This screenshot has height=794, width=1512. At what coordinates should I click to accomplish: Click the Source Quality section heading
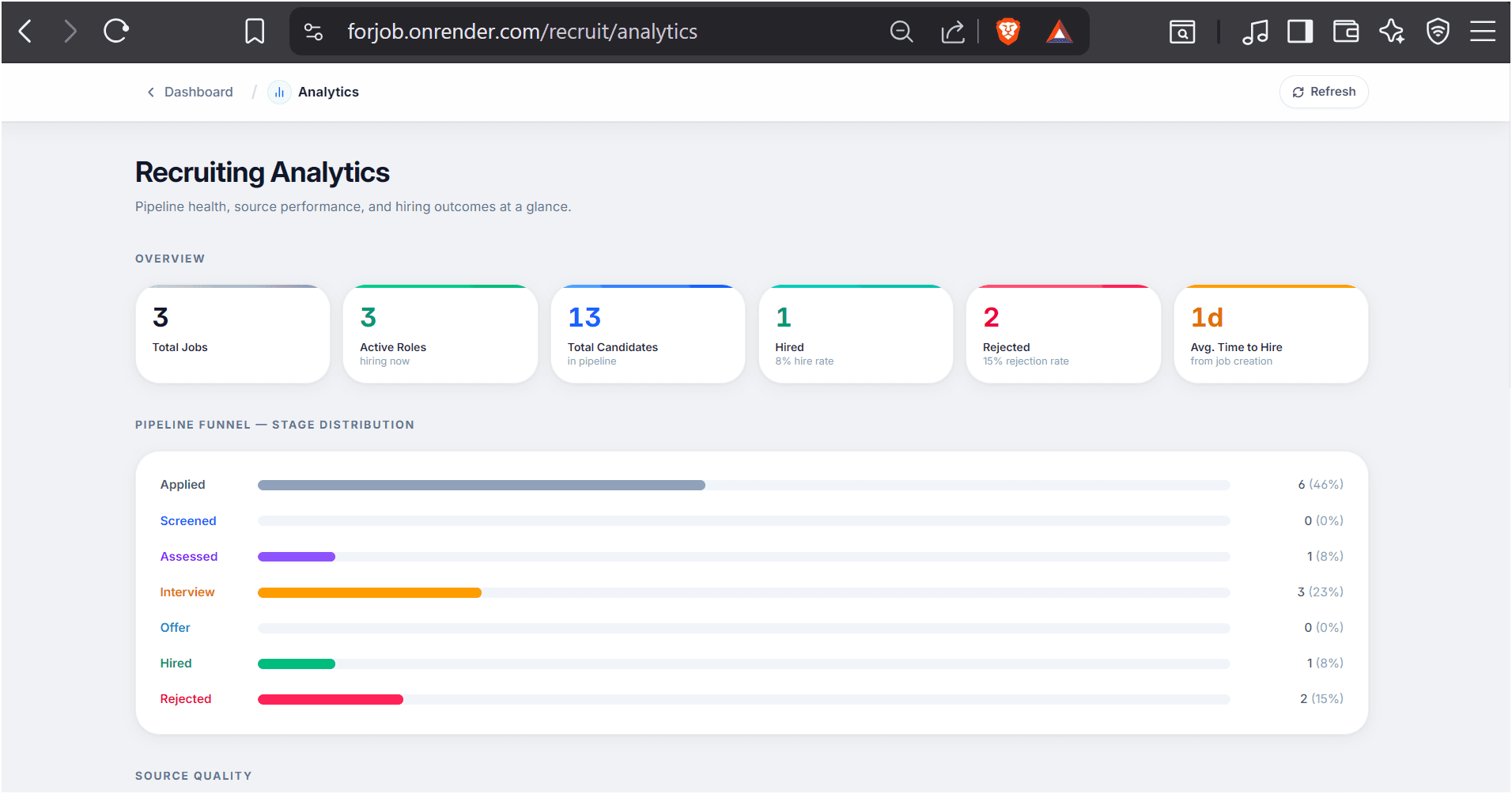point(194,776)
